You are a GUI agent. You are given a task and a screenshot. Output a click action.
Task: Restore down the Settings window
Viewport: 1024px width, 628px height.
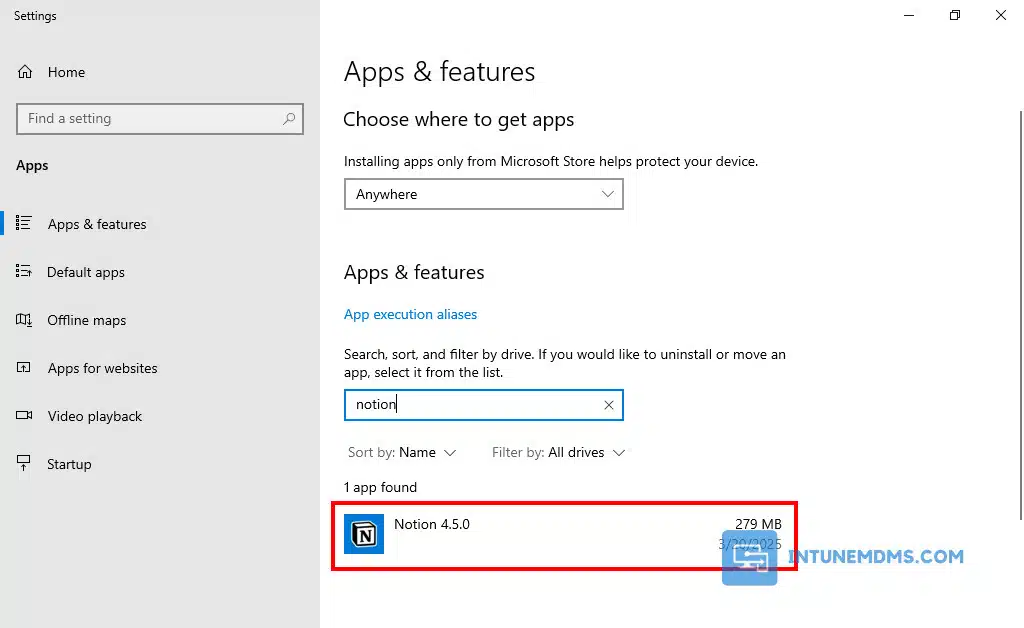click(955, 15)
